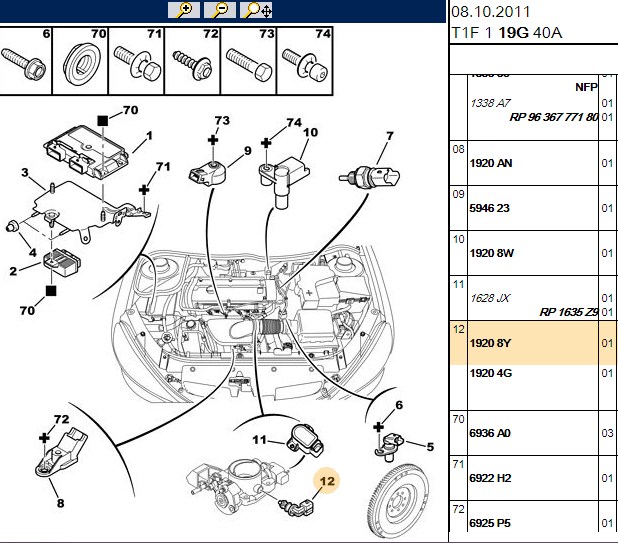Image resolution: width=618 pixels, height=543 pixels.
Task: Select the flanged bolt thumbnail numbered 74
Action: 305,61
